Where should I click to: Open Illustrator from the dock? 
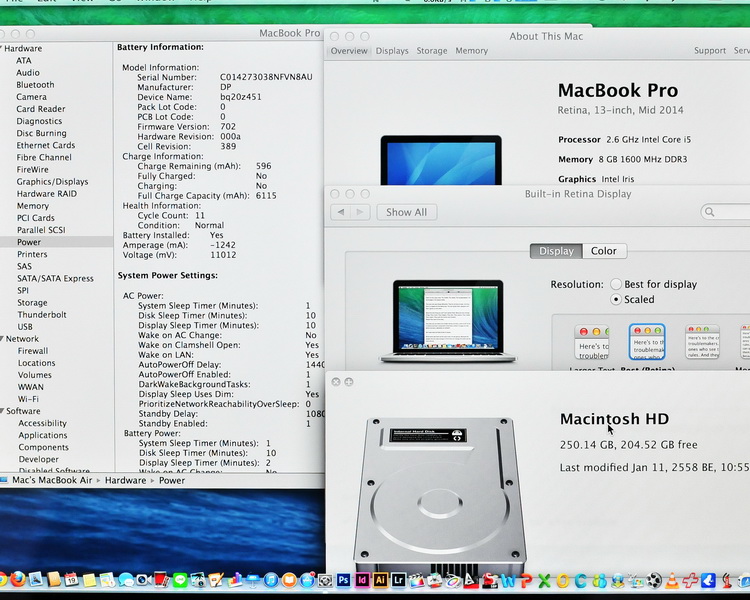(x=380, y=580)
